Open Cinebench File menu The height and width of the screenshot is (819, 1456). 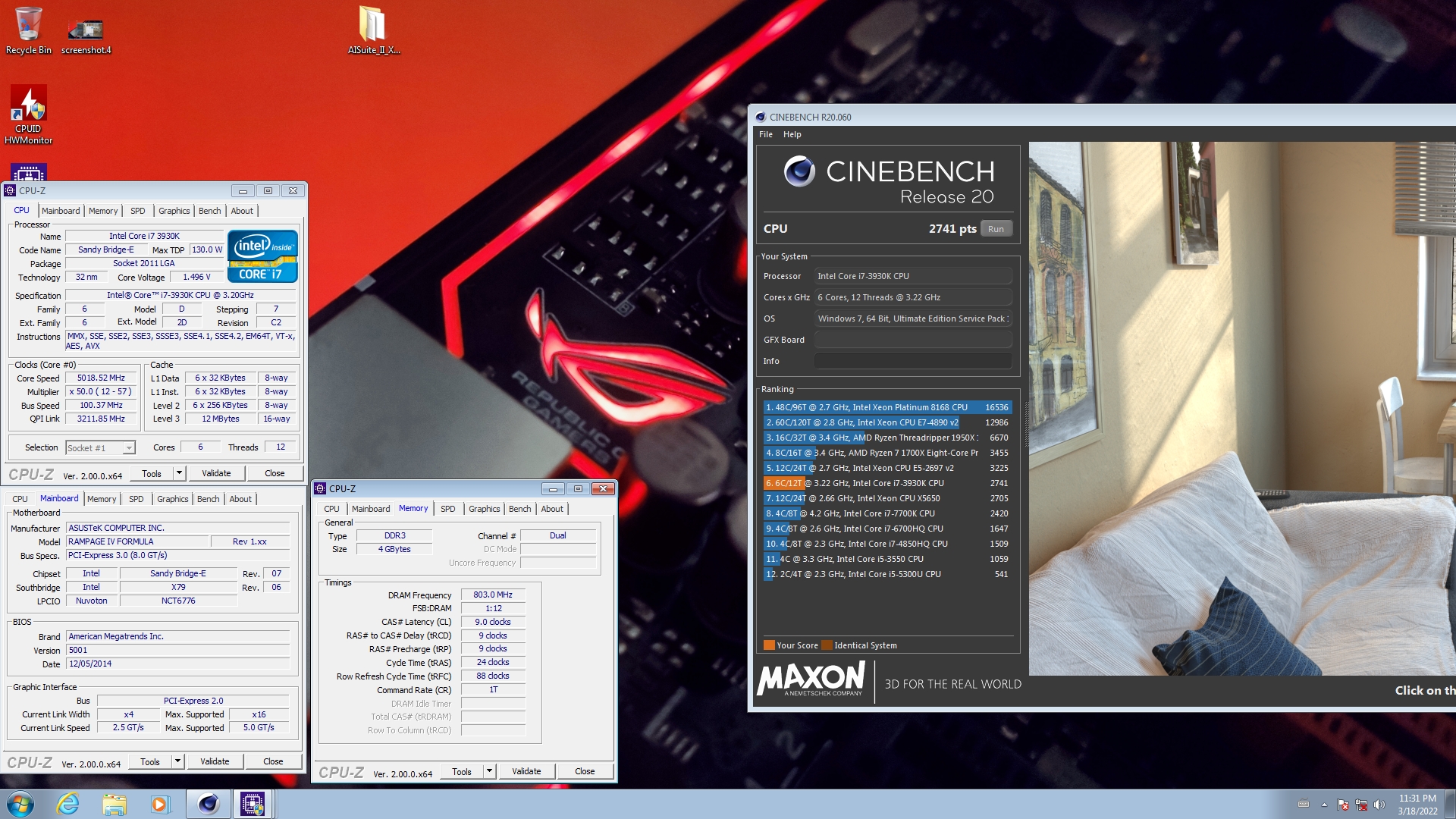coord(766,134)
